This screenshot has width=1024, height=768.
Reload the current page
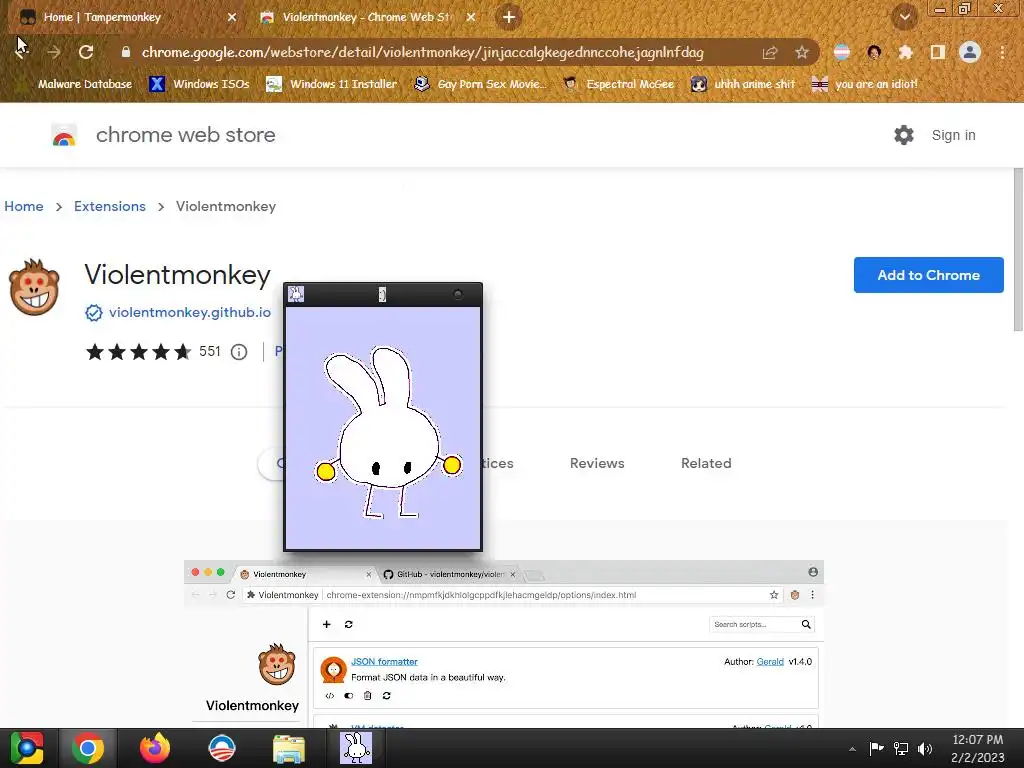86,52
